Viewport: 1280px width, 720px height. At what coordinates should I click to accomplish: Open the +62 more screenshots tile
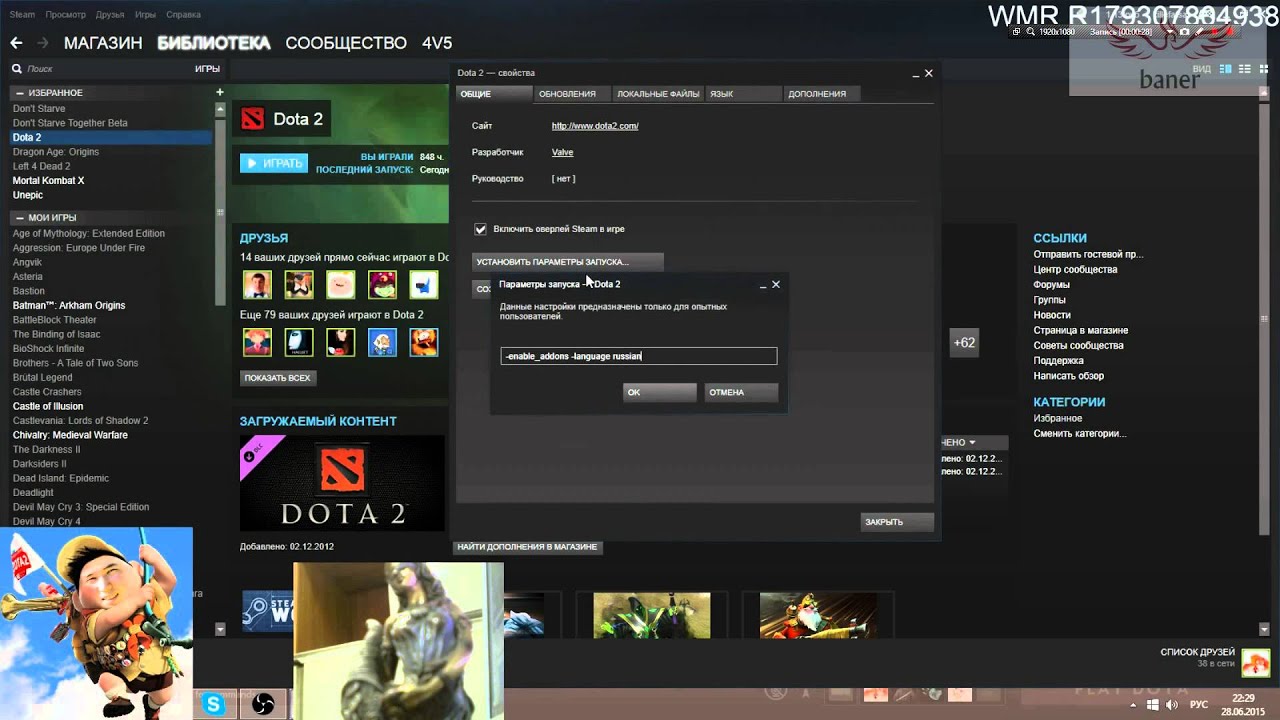964,342
